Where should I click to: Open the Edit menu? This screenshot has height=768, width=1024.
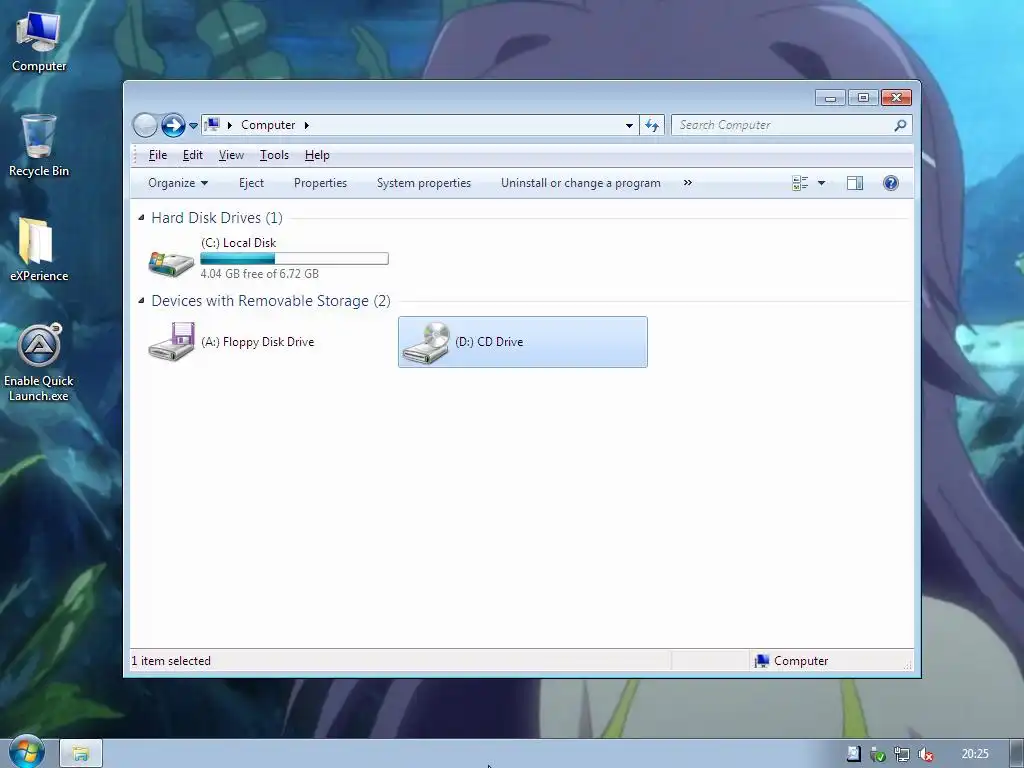tap(193, 155)
